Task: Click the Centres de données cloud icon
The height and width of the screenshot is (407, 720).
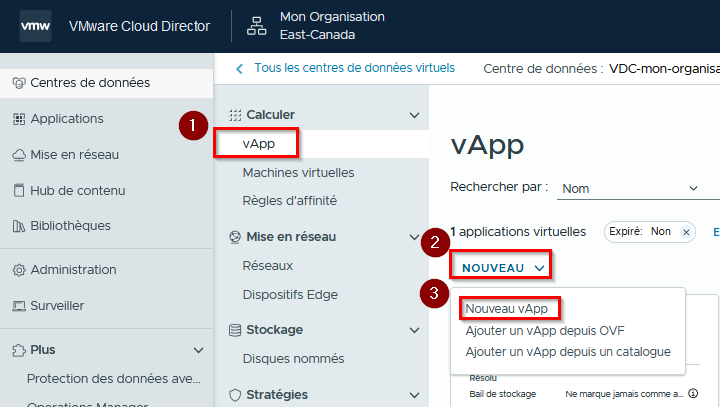Action: (x=19, y=83)
